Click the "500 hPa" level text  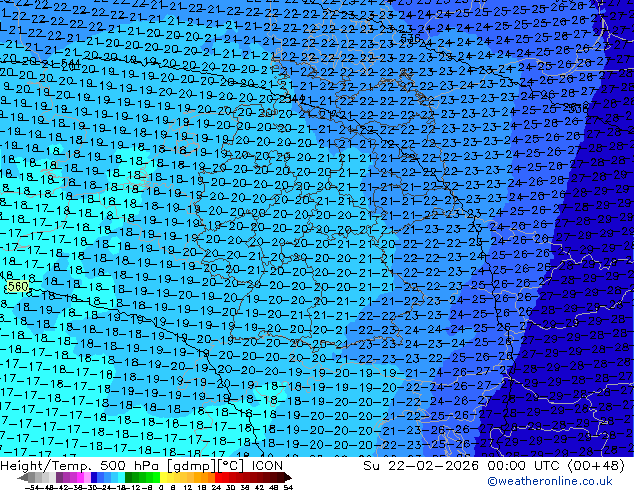point(131,466)
